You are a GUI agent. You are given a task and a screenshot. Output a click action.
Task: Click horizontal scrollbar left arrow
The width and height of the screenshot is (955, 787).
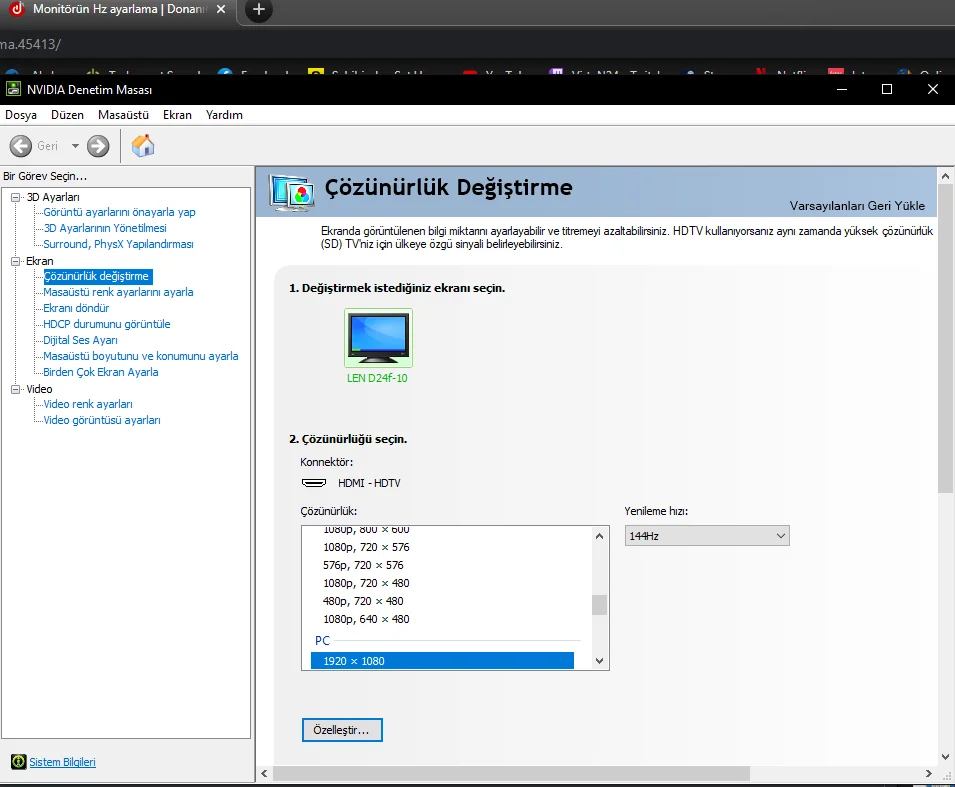[264, 774]
